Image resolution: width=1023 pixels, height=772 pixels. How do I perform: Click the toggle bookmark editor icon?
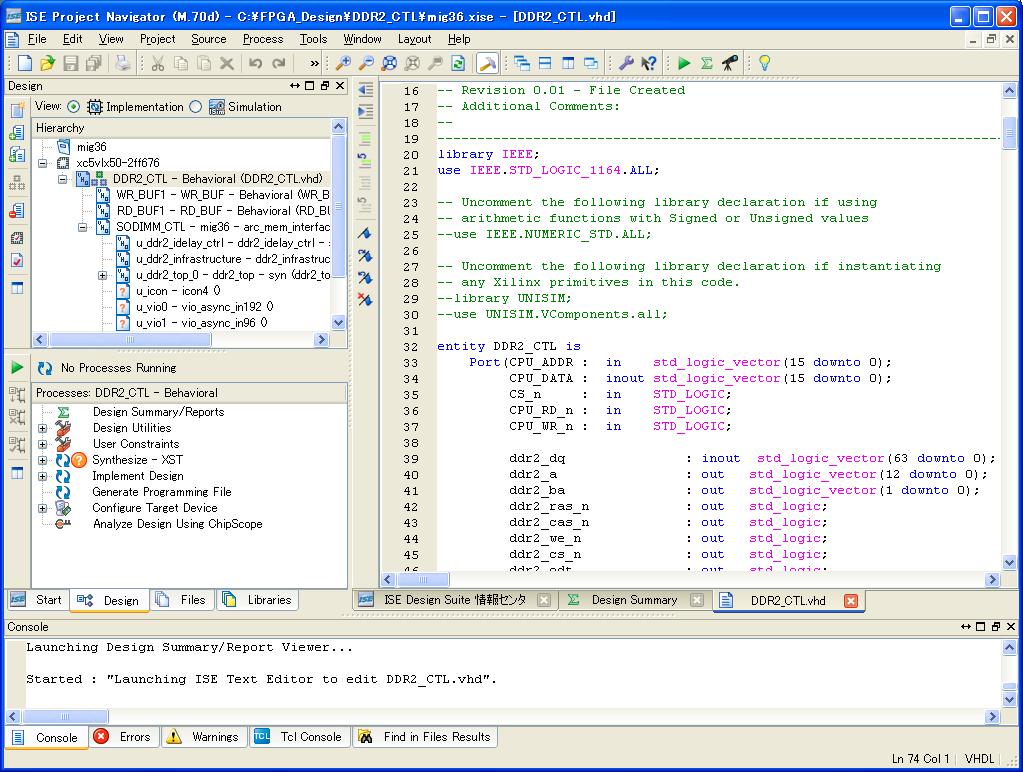coord(365,233)
